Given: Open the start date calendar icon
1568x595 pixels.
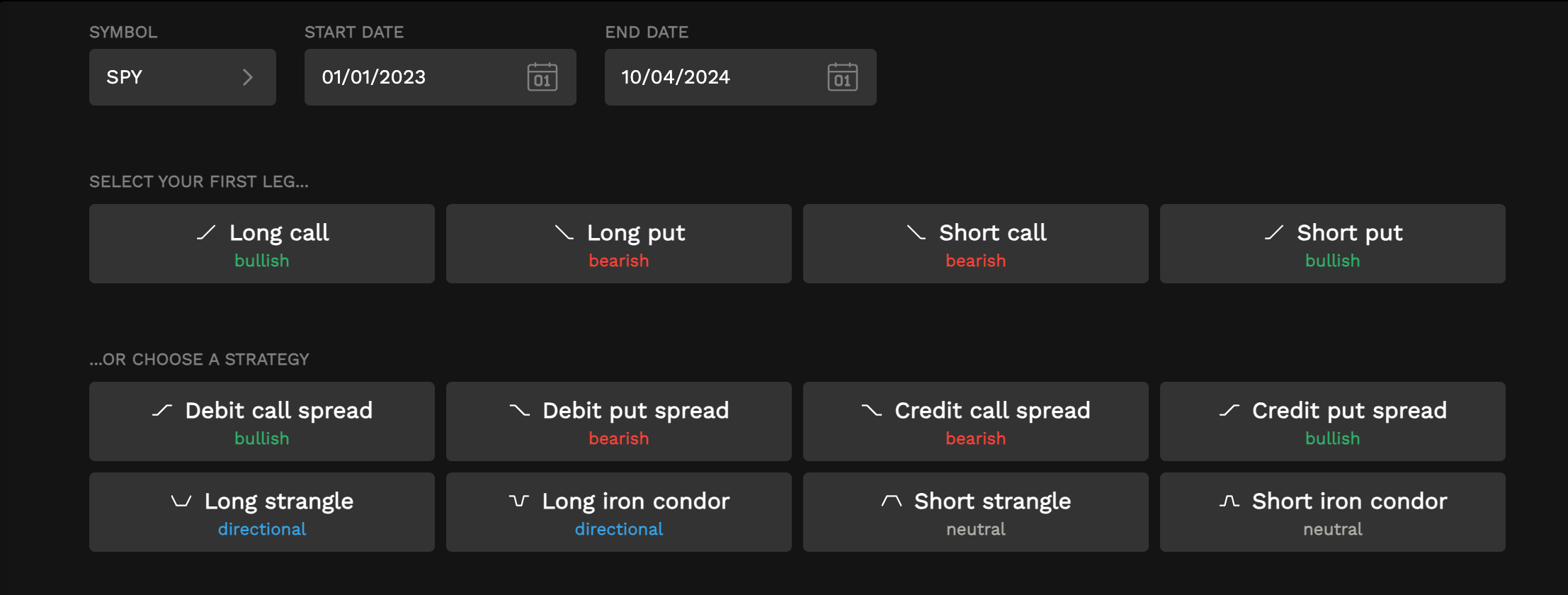Looking at the screenshot, I should pos(542,77).
